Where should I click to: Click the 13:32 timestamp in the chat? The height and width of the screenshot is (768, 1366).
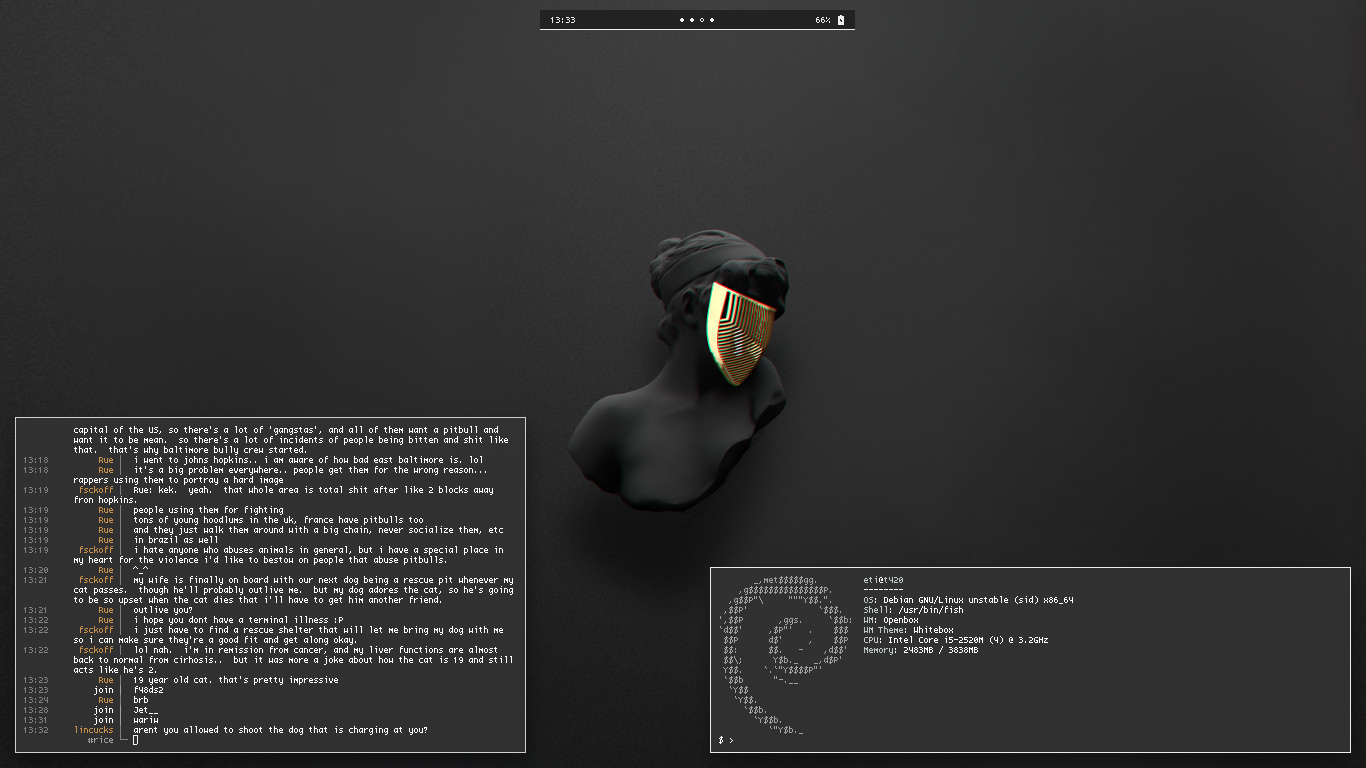36,730
